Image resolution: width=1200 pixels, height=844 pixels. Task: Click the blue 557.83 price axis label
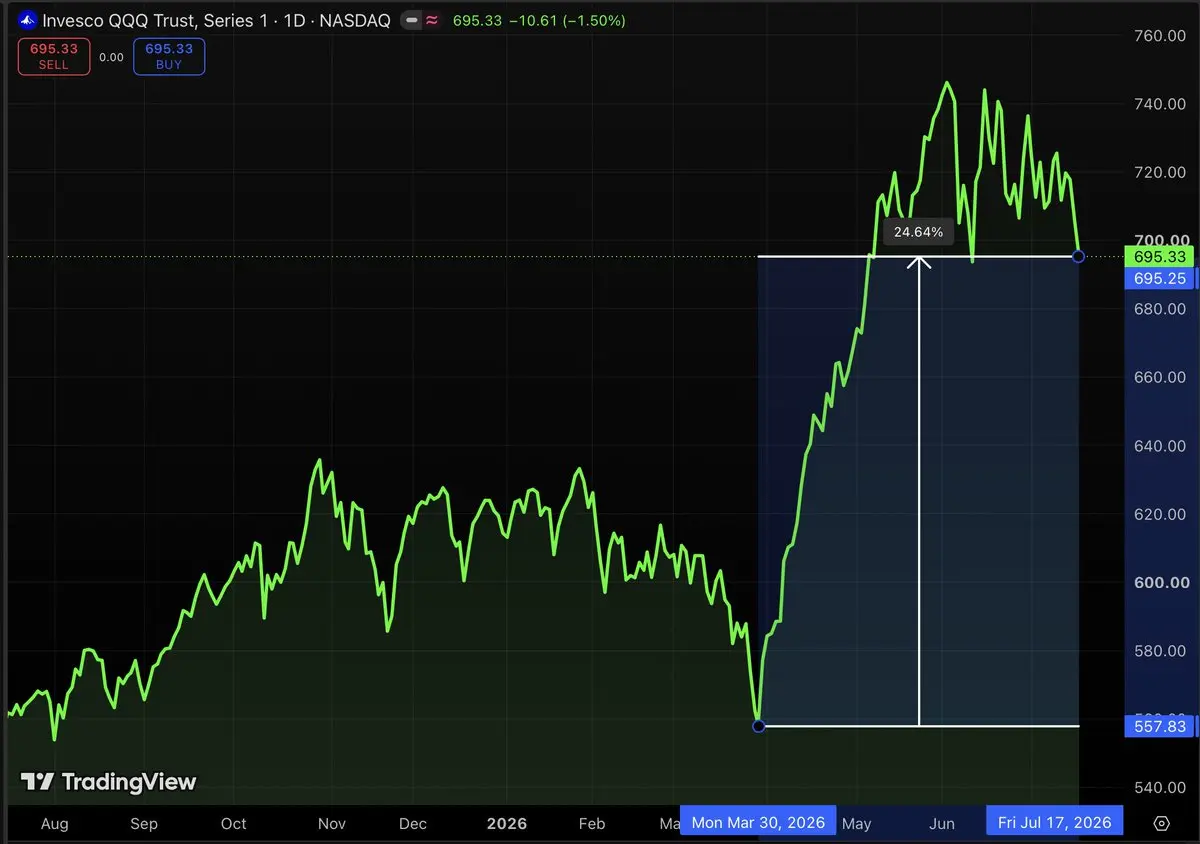[1161, 727]
